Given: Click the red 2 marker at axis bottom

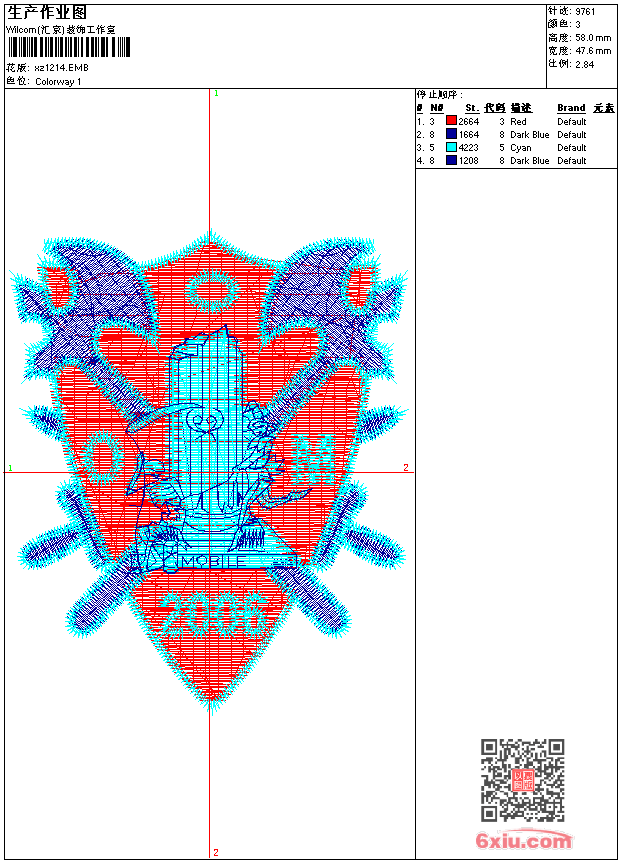Looking at the screenshot, I should click(216, 852).
